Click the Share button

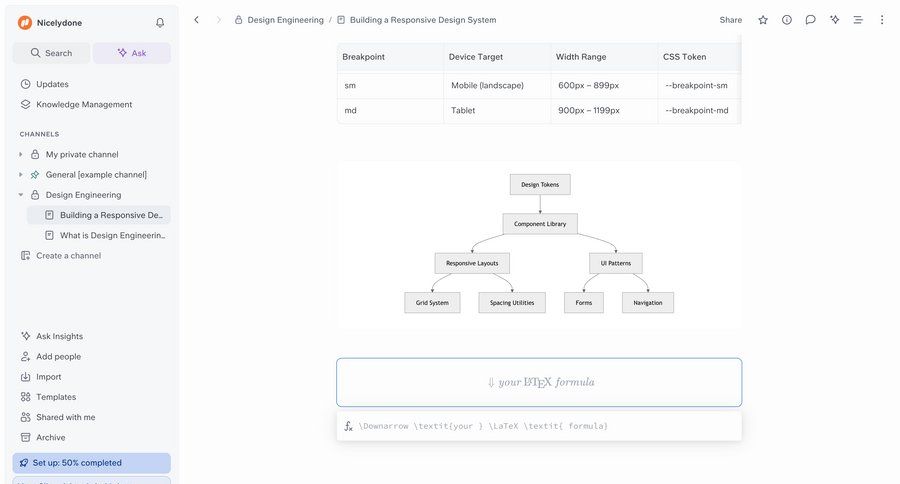(x=731, y=20)
